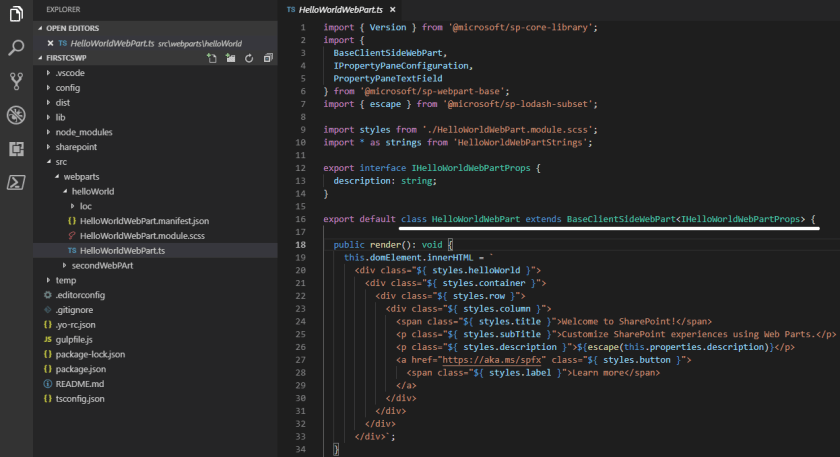Open the Explorer view in activity bar

[16, 14]
